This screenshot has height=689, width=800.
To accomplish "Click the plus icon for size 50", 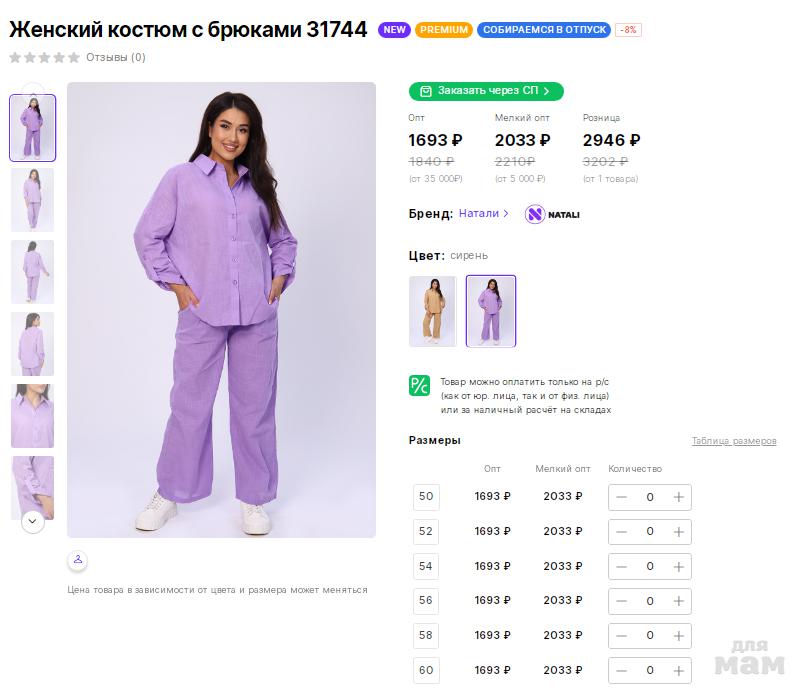I will [678, 497].
